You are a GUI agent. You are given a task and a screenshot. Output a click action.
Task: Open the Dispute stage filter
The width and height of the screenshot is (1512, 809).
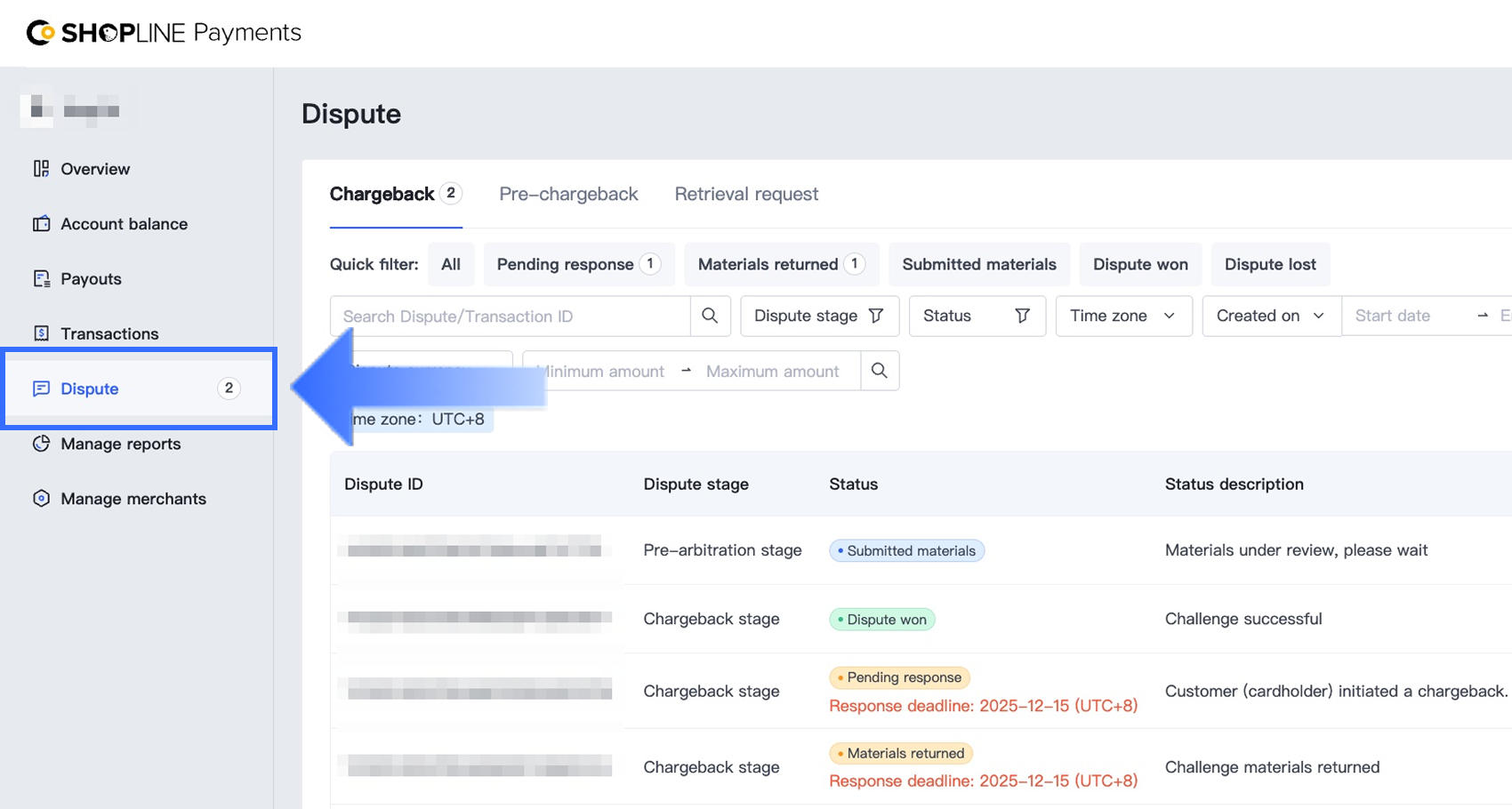coord(818,316)
